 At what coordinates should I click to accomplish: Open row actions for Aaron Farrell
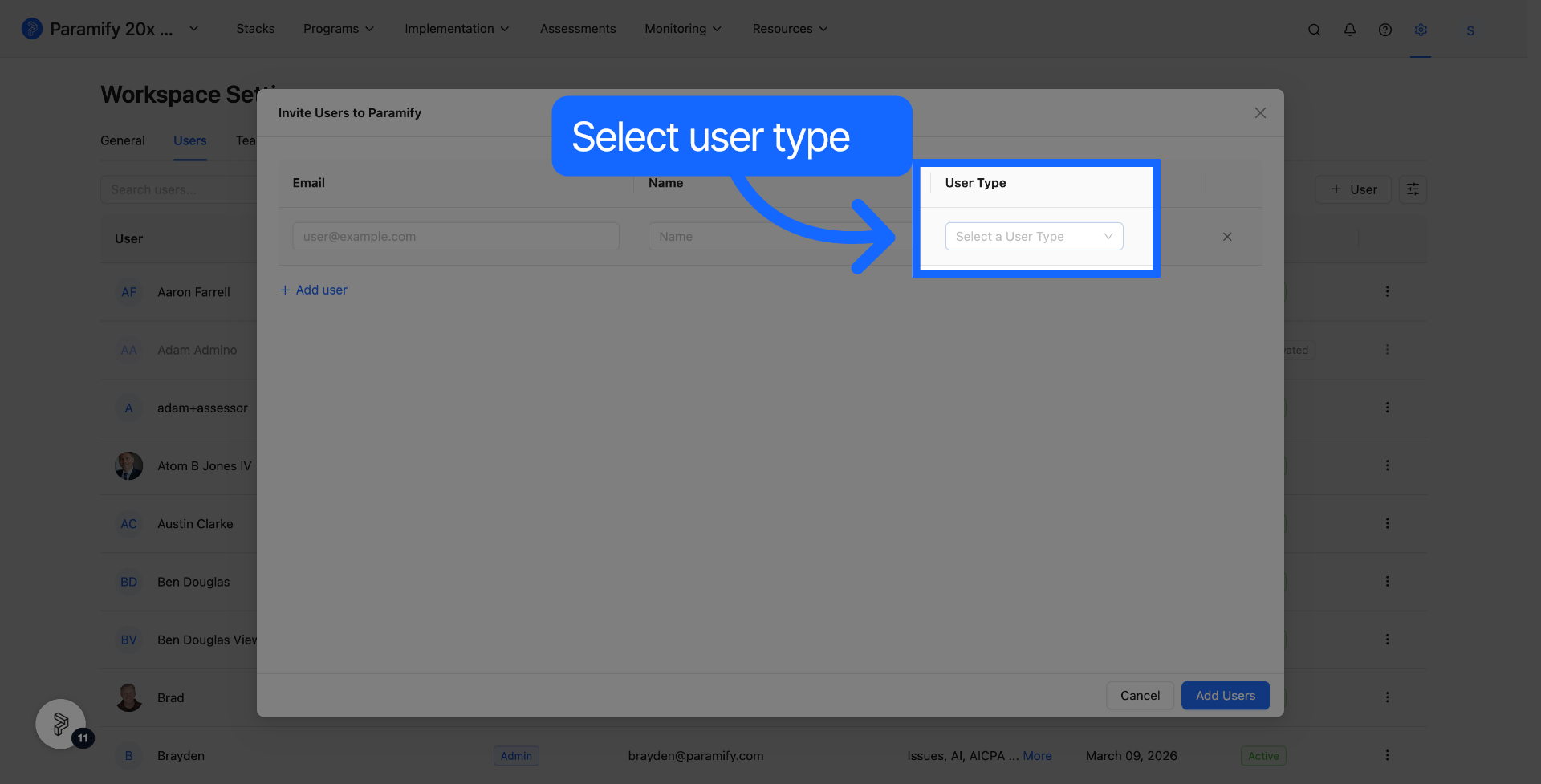click(1387, 292)
